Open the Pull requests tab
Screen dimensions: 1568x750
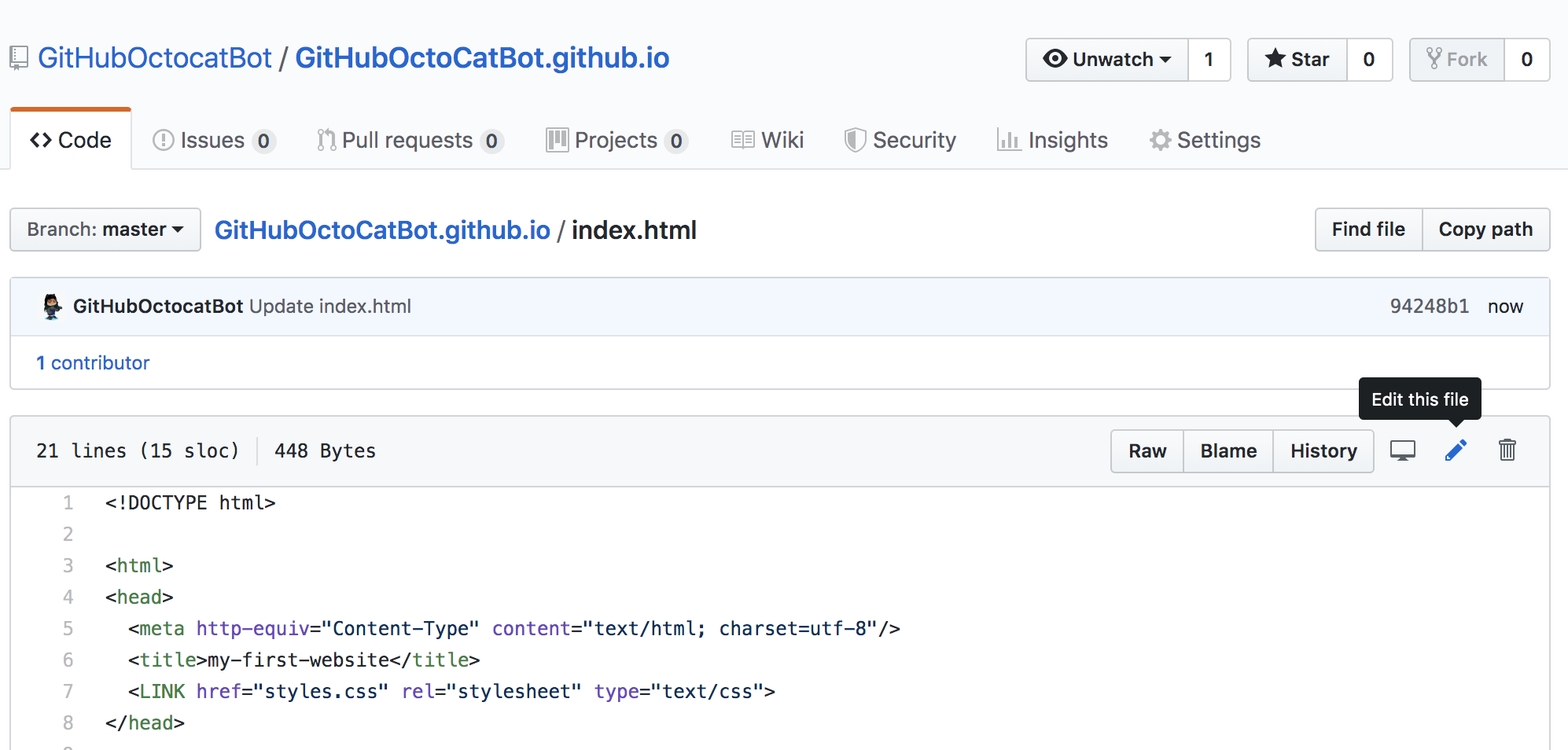coord(410,140)
